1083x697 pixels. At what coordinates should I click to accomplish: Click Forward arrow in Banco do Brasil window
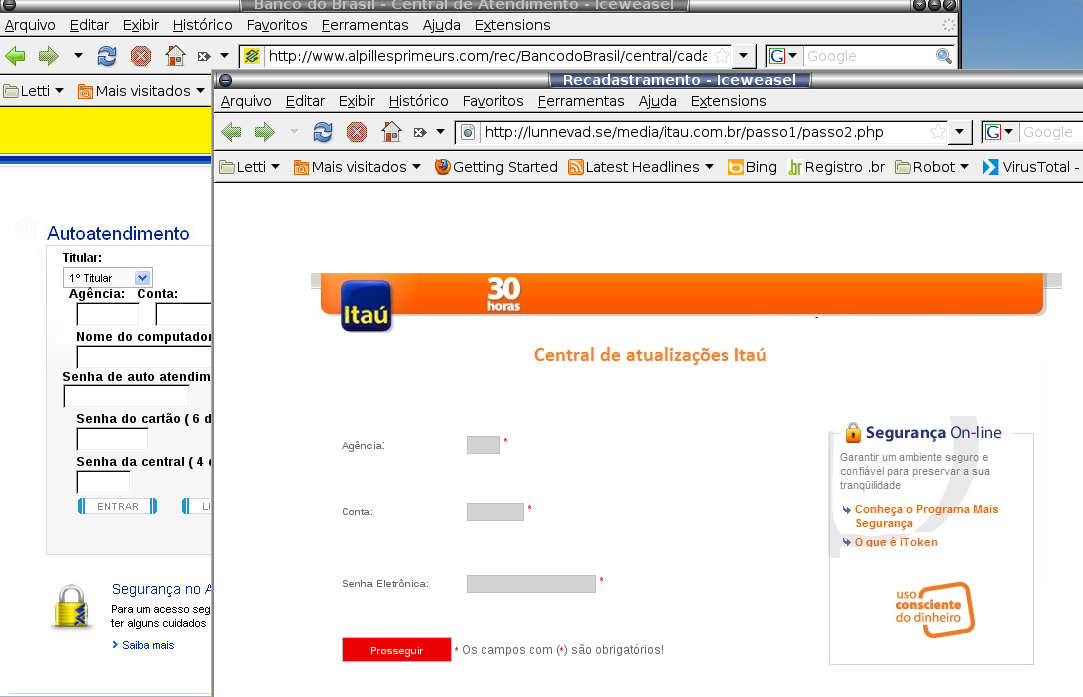click(48, 55)
